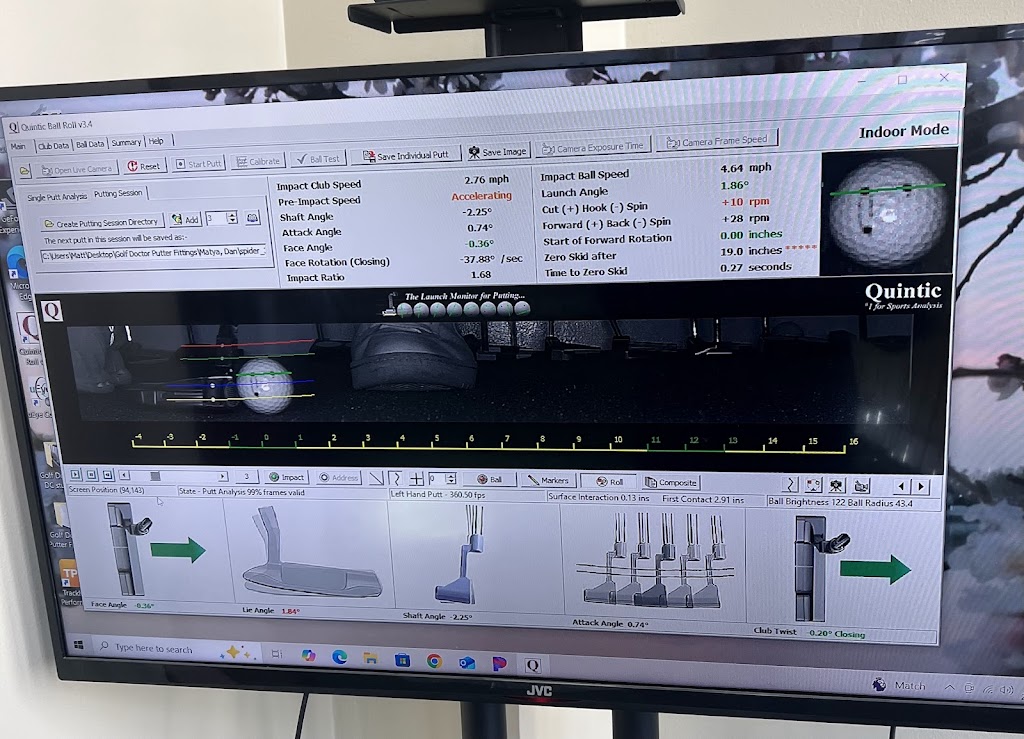
Task: Select the Single Putt Analysis tab
Action: [x=56, y=196]
